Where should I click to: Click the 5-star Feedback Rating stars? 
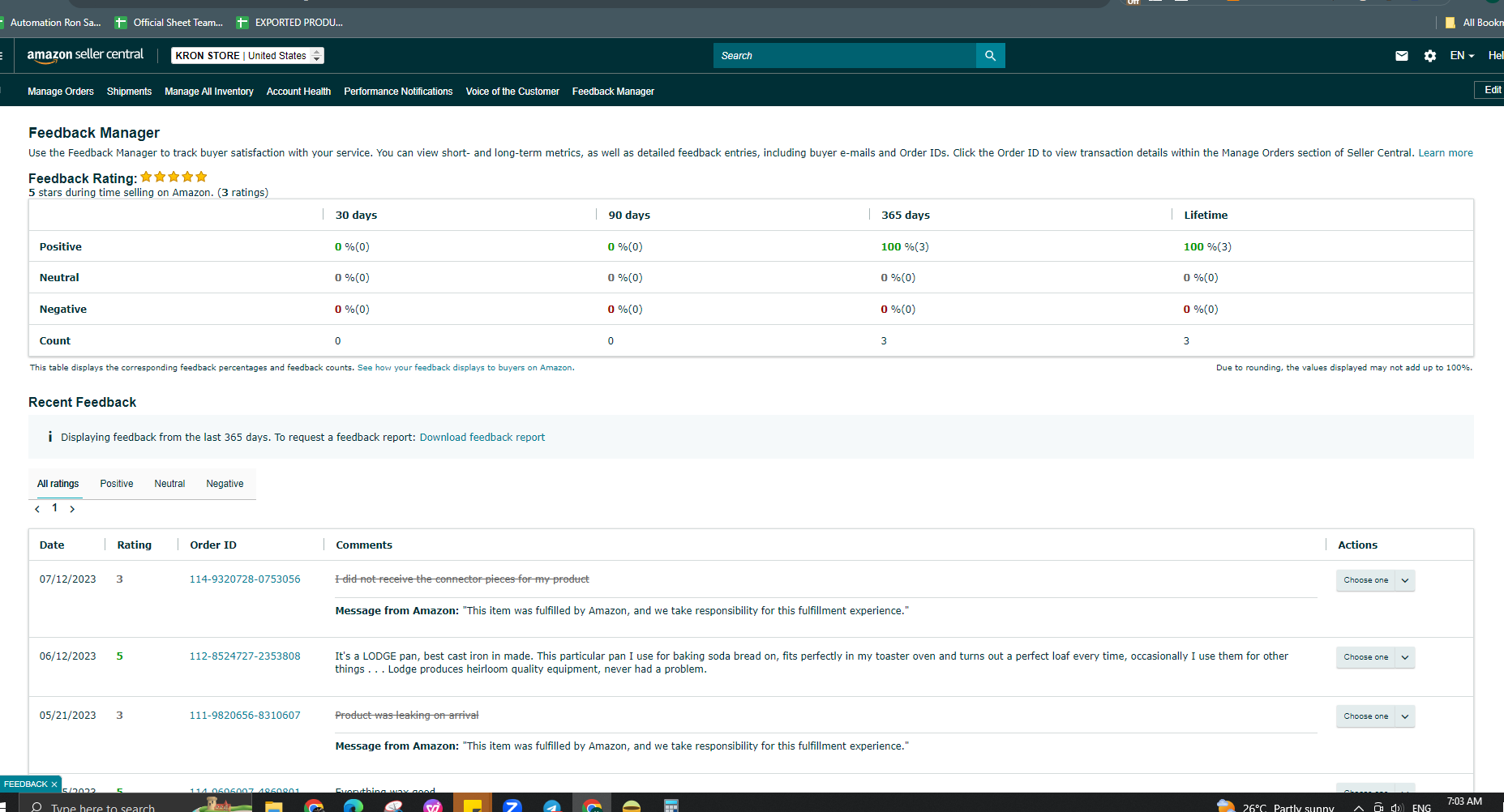(x=174, y=177)
